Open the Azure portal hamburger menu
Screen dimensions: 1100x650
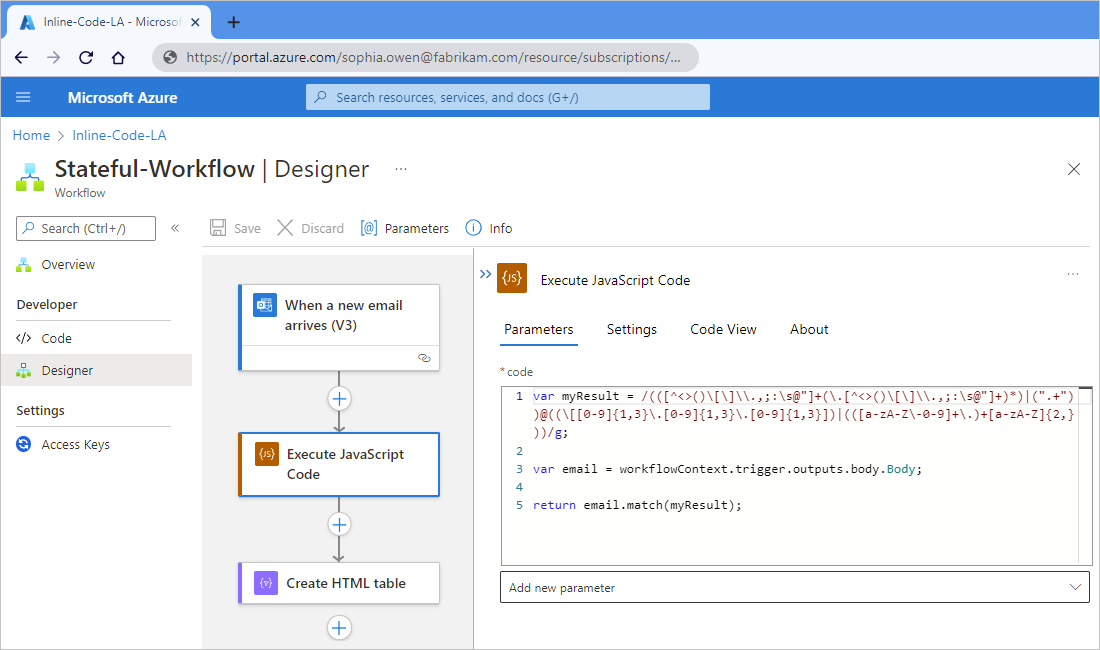23,97
